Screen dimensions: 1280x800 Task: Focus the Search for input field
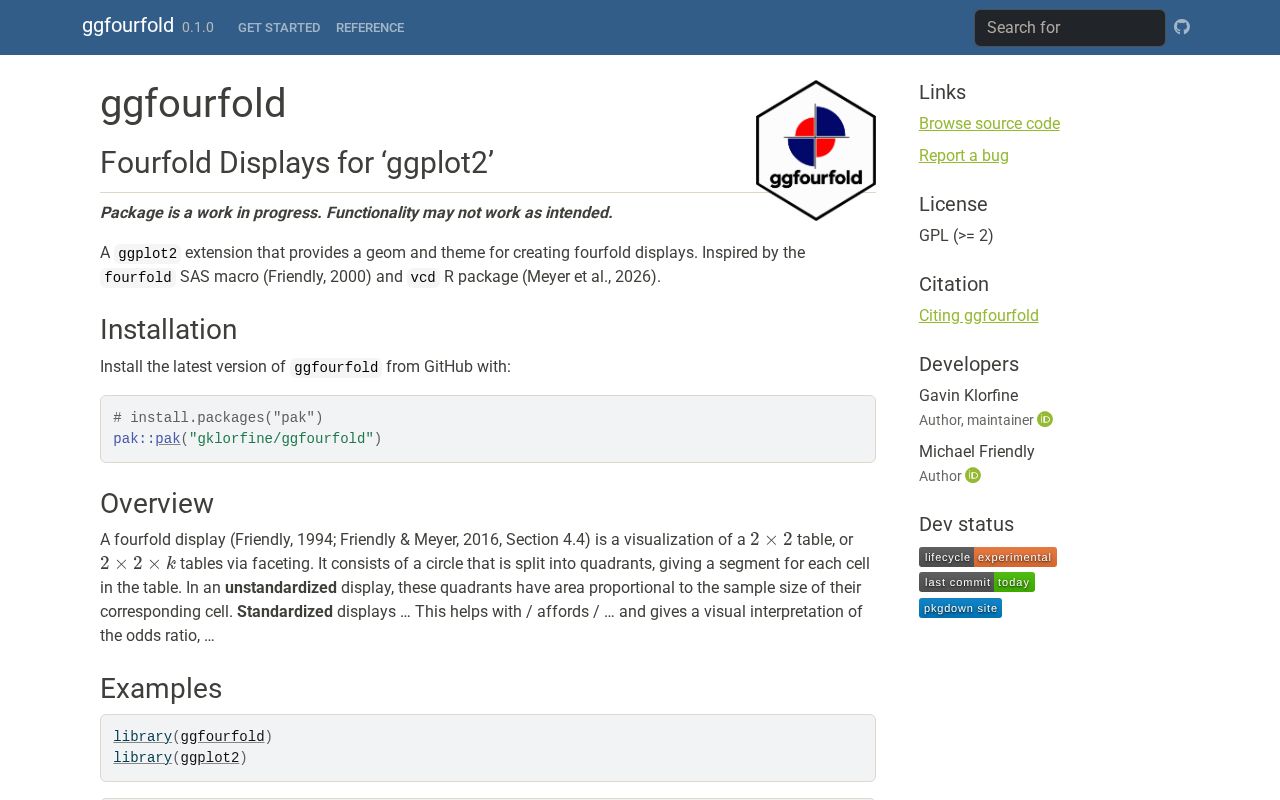click(1070, 28)
